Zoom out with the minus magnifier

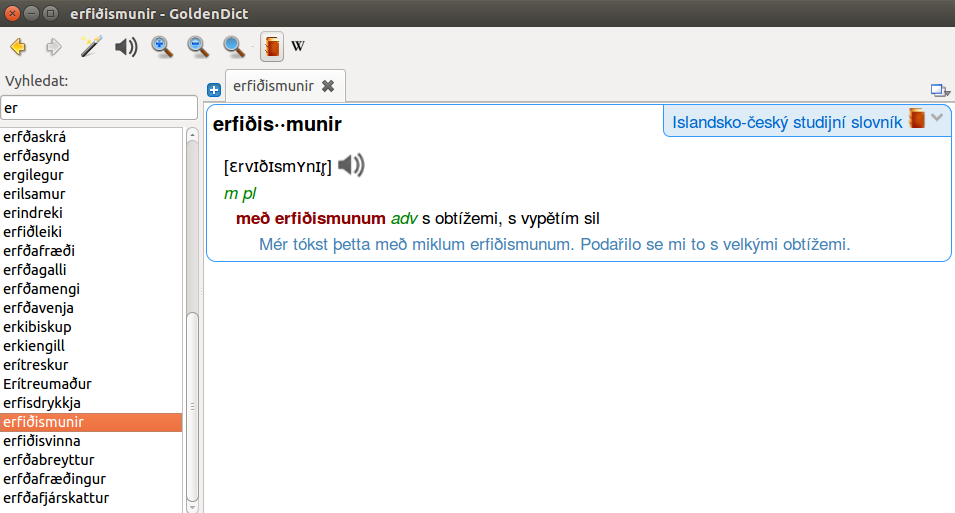[198, 46]
